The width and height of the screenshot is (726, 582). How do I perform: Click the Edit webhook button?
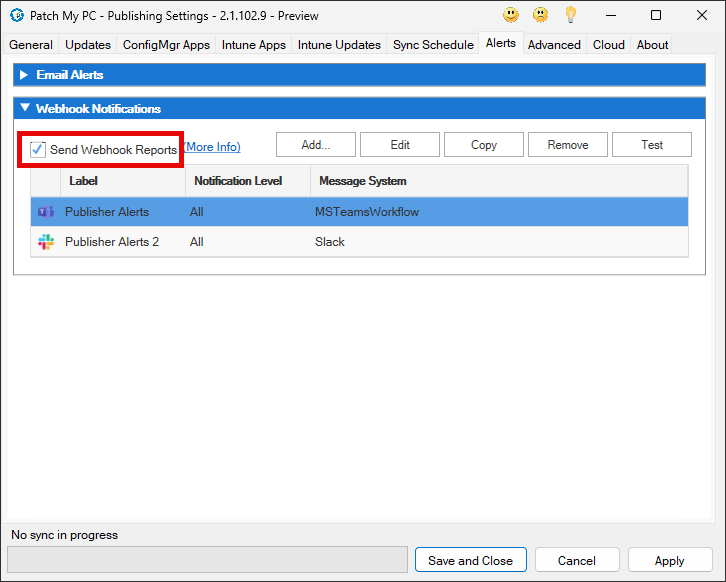click(400, 145)
